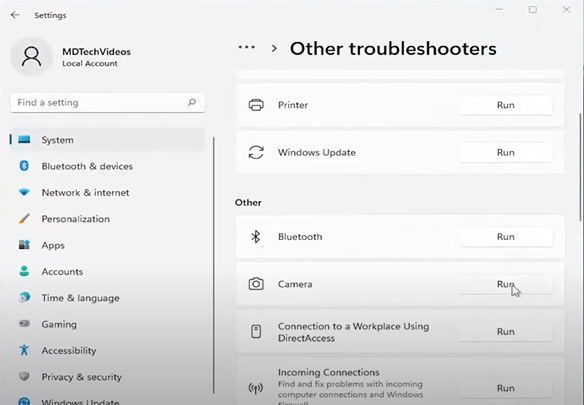Click the Other troubleshooters heading

click(393, 48)
